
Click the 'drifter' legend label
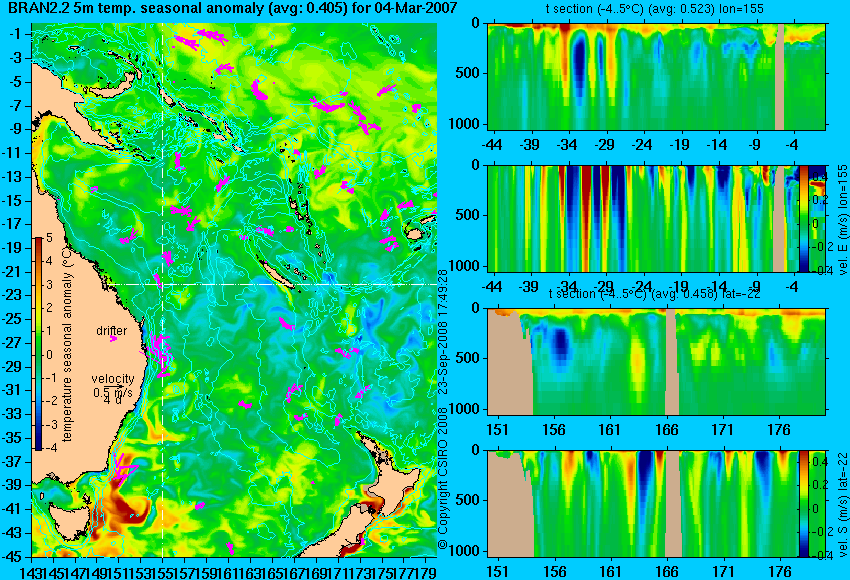[x=112, y=331]
